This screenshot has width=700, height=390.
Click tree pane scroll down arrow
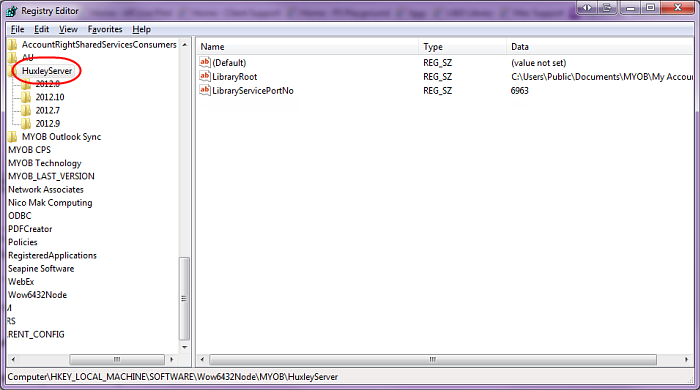coord(184,347)
